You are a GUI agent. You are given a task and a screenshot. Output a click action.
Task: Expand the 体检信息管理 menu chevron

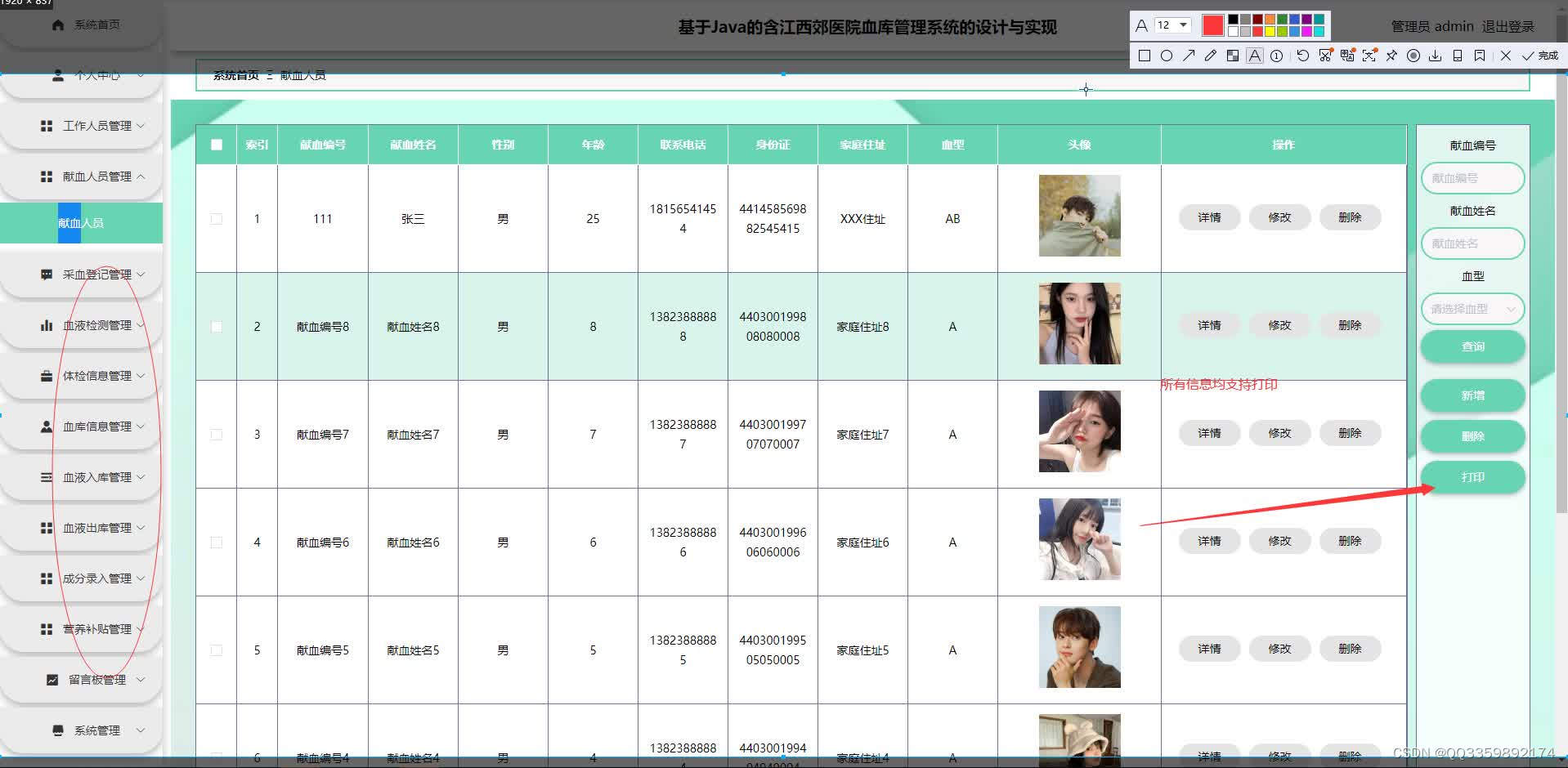(141, 376)
